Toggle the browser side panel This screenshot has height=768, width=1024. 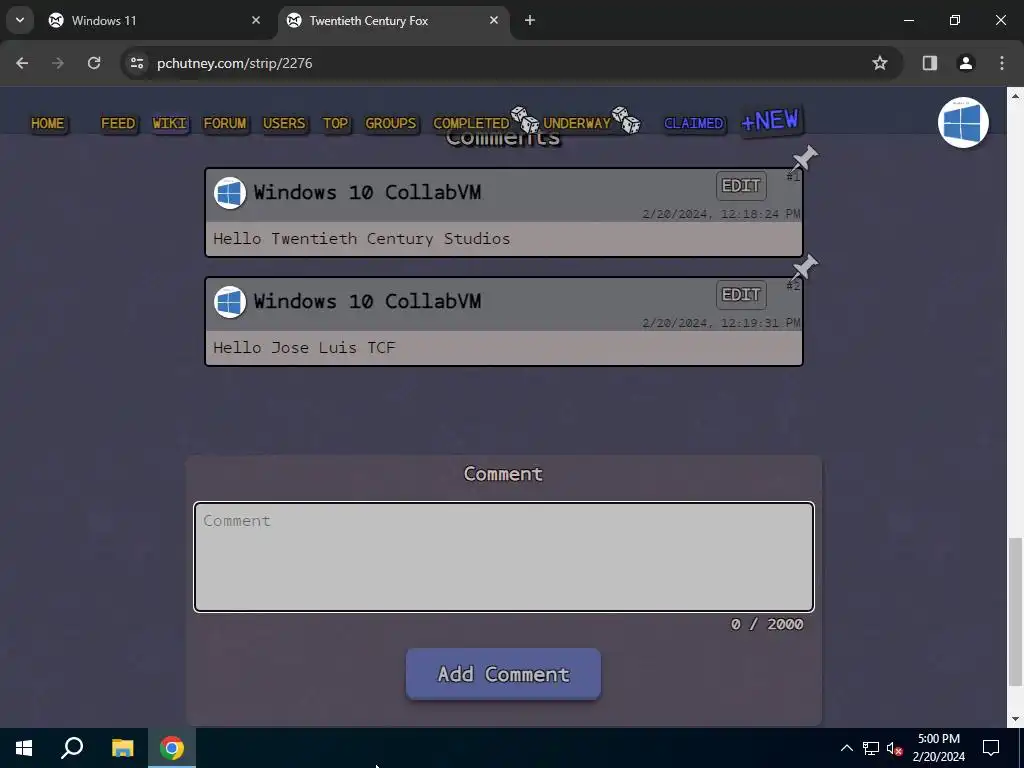(930, 63)
